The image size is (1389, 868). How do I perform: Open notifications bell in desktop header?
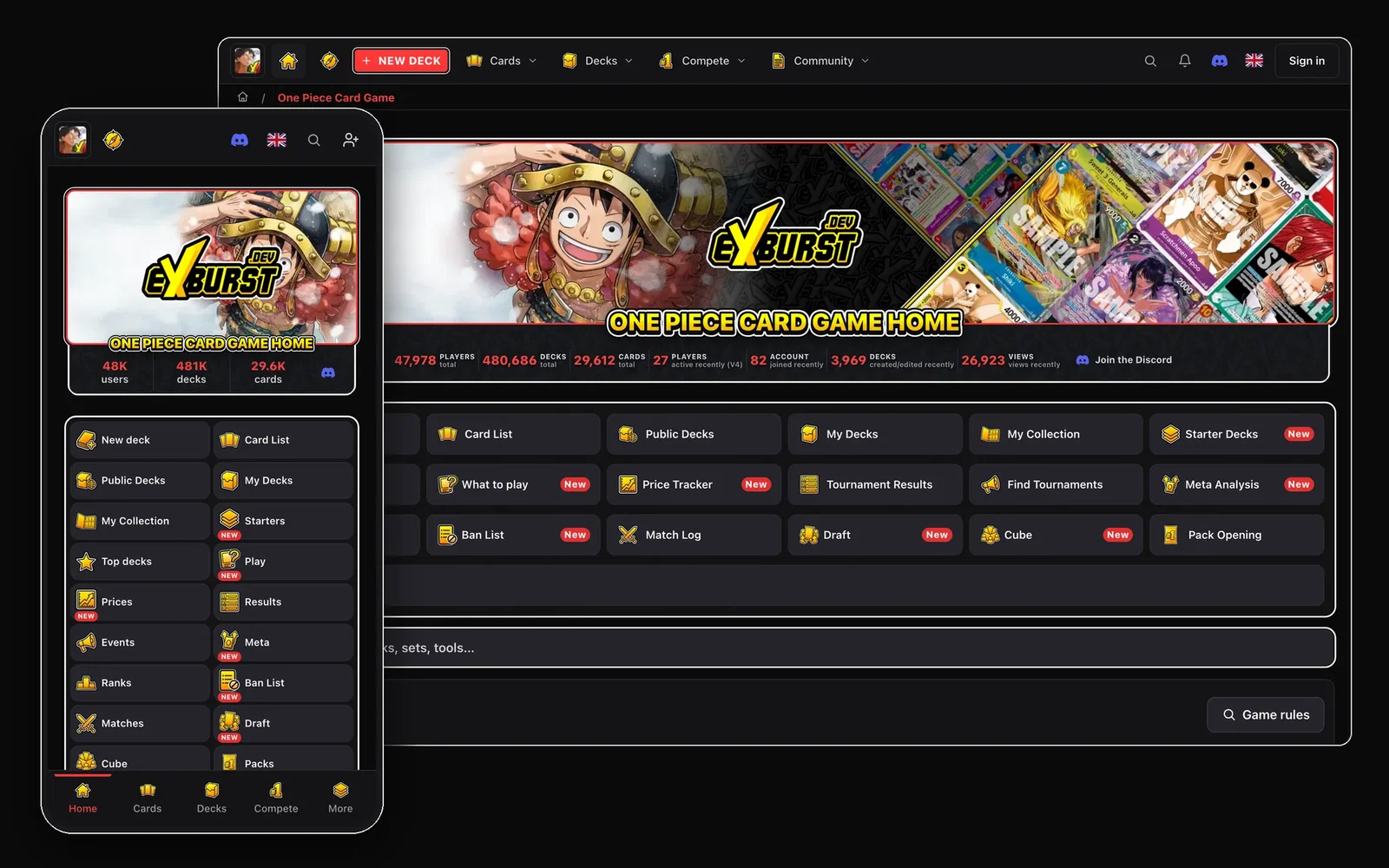click(1185, 61)
